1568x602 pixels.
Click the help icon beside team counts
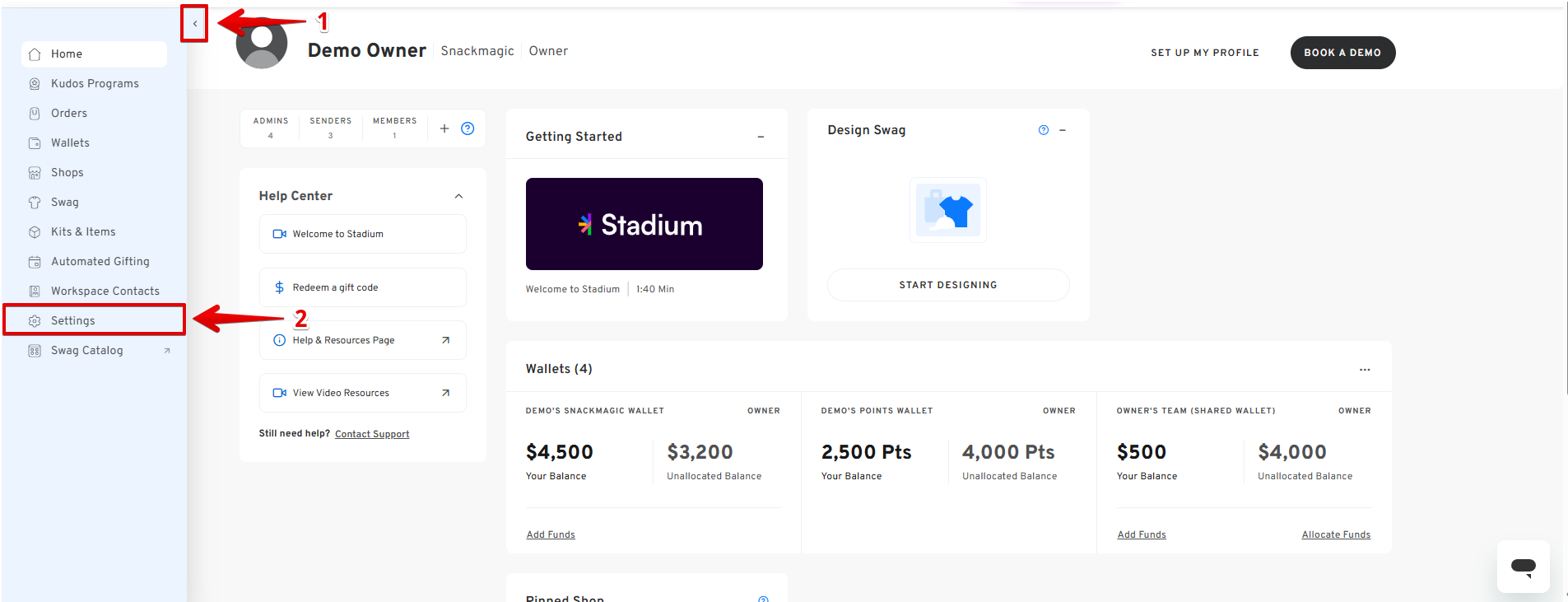click(x=468, y=128)
